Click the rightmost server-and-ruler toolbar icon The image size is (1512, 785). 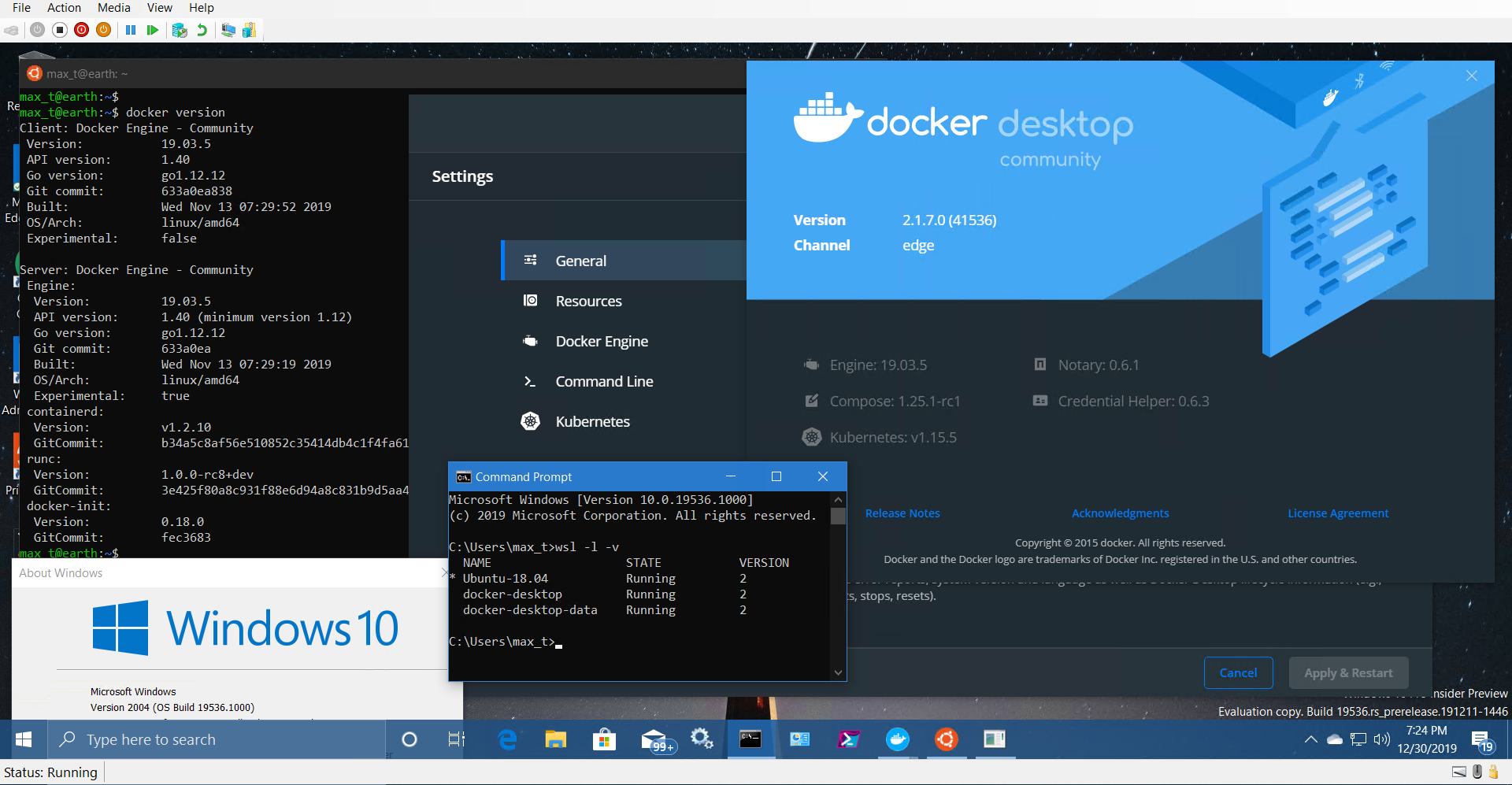coord(250,30)
